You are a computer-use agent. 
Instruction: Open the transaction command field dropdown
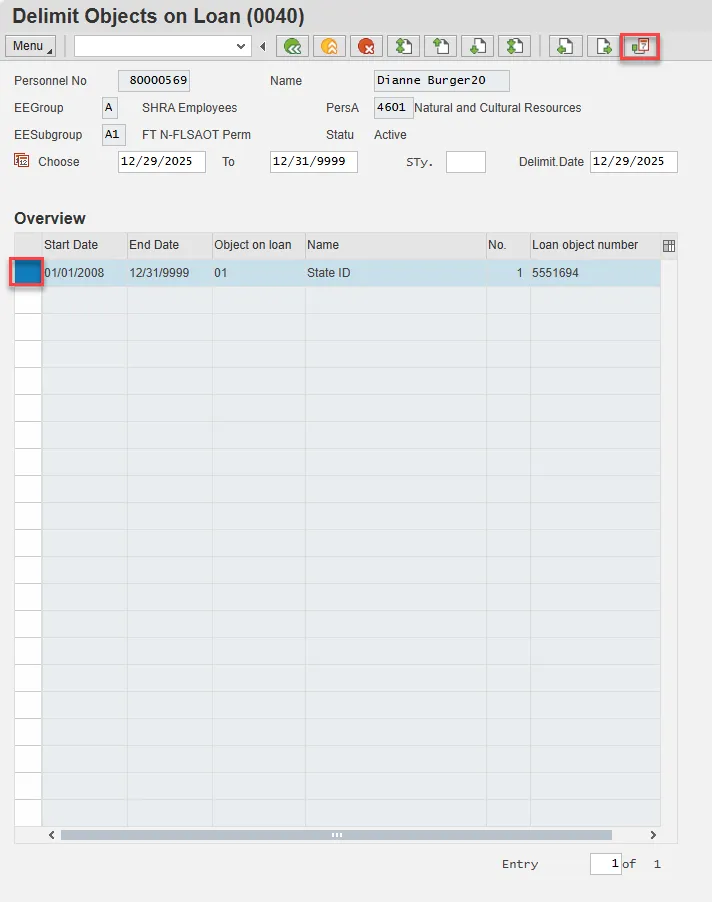click(x=240, y=46)
